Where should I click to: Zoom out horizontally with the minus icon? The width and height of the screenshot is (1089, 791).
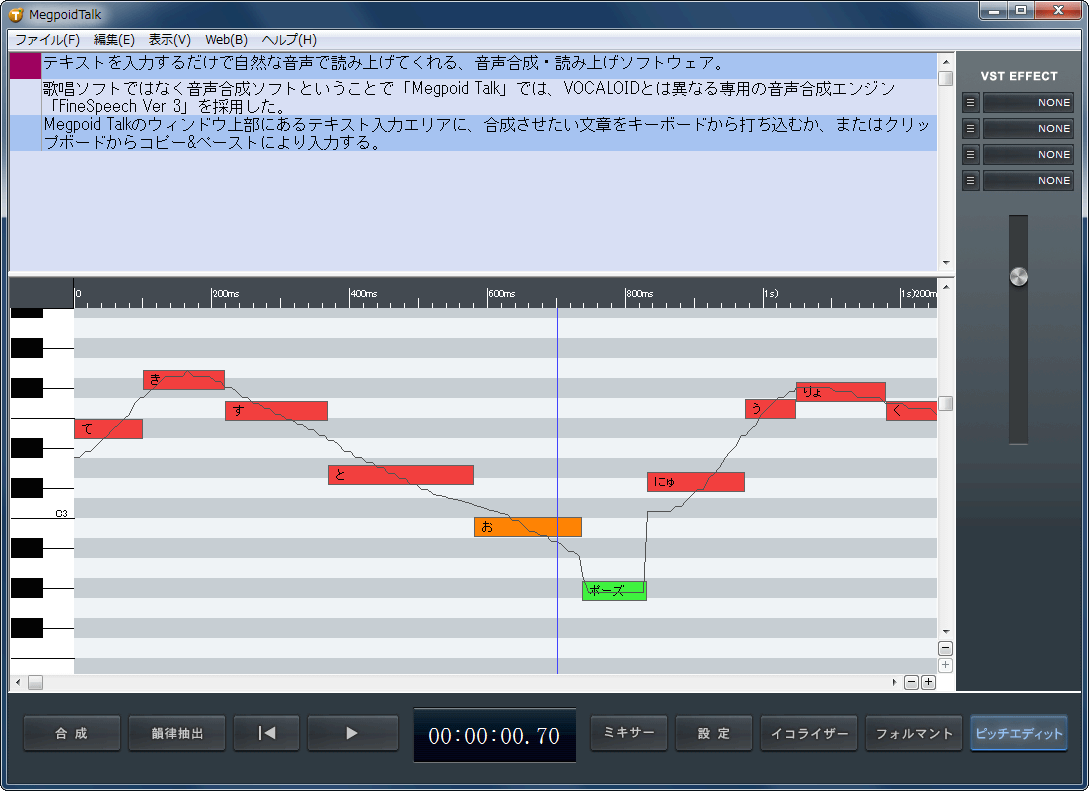point(912,683)
